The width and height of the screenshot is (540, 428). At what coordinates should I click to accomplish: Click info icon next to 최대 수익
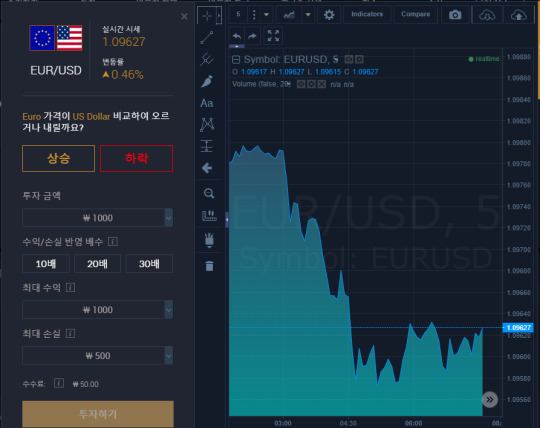point(70,287)
